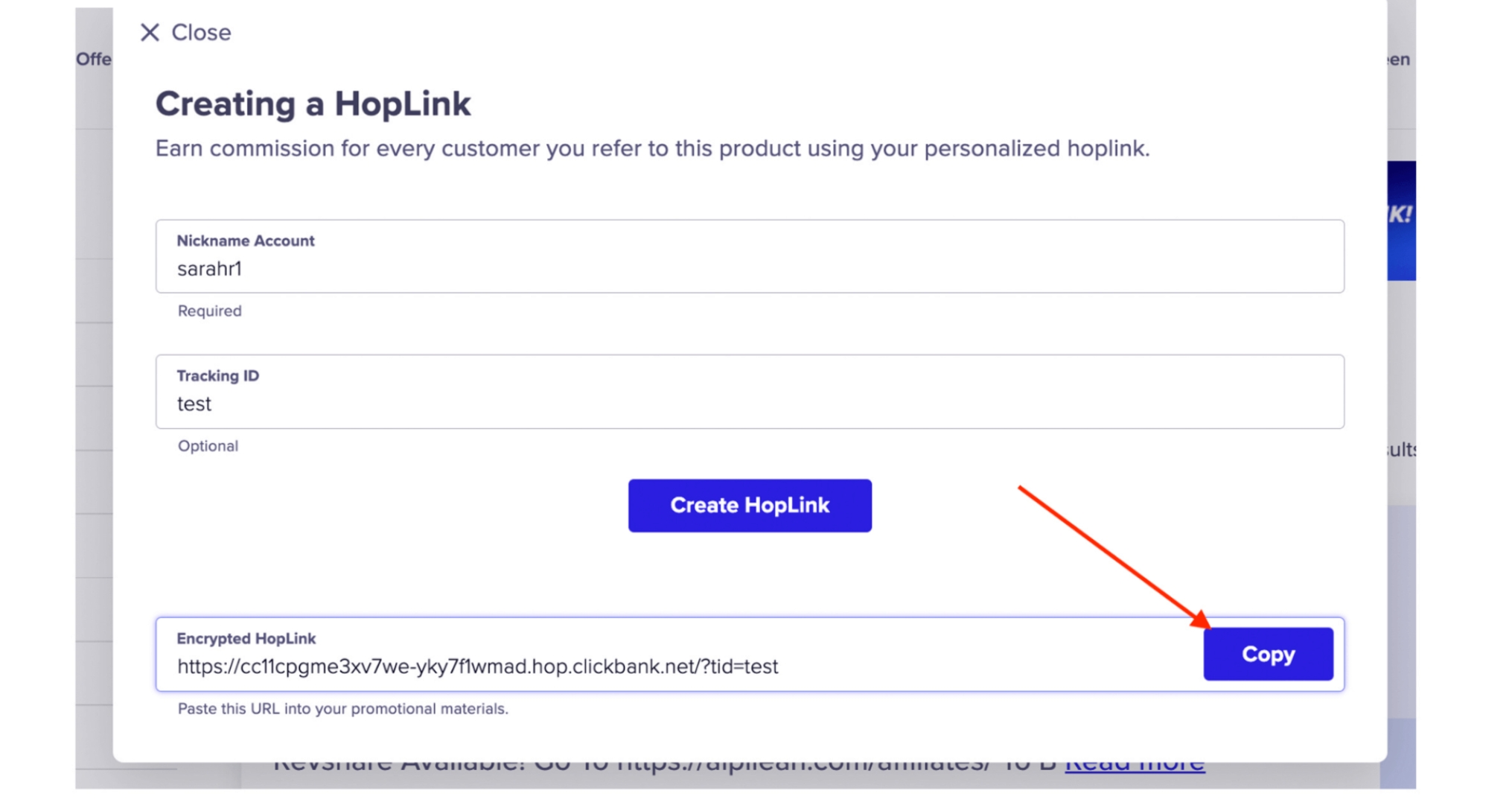Copy the encrypted HopLink URL

point(1267,654)
